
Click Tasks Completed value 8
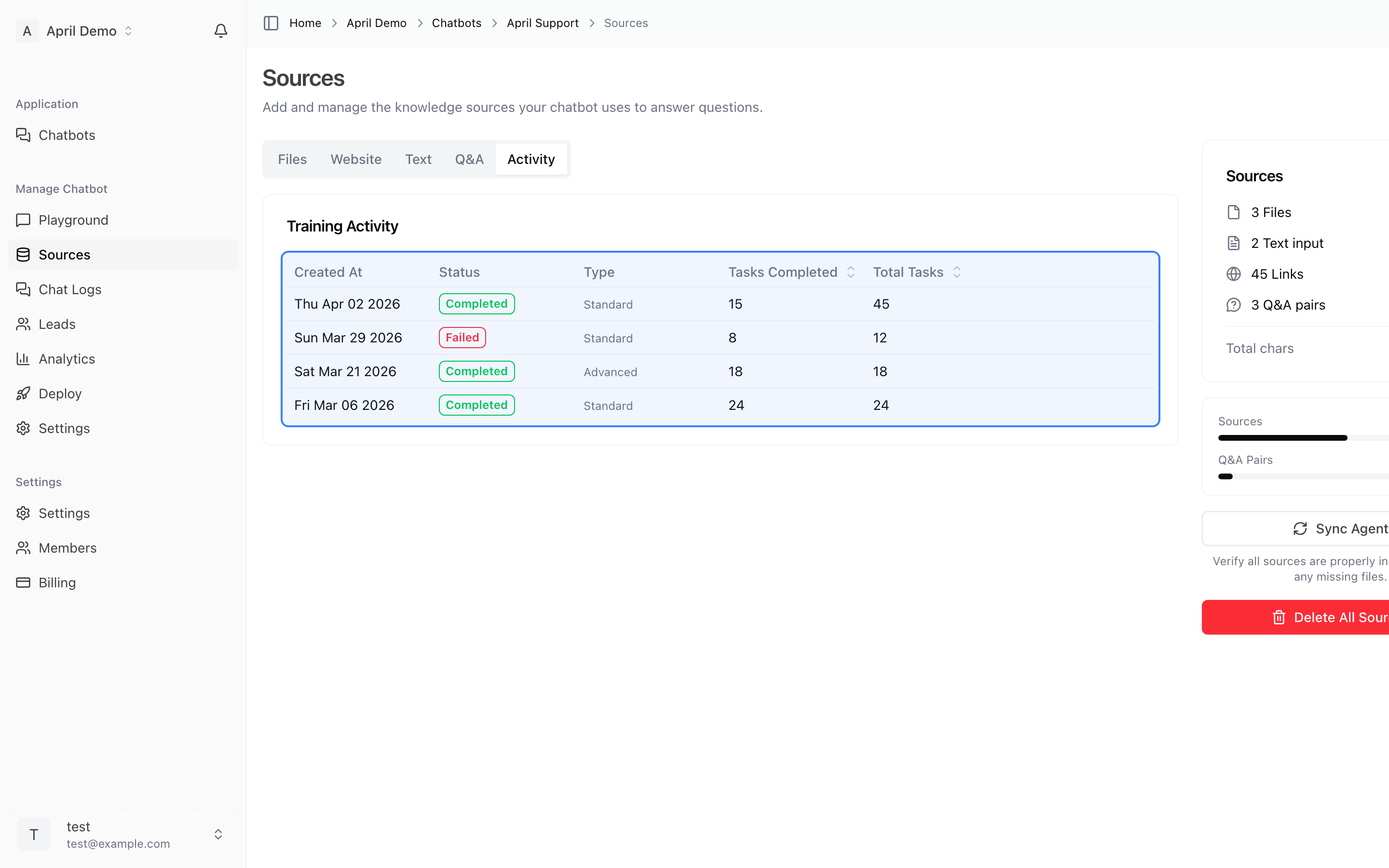(733, 338)
